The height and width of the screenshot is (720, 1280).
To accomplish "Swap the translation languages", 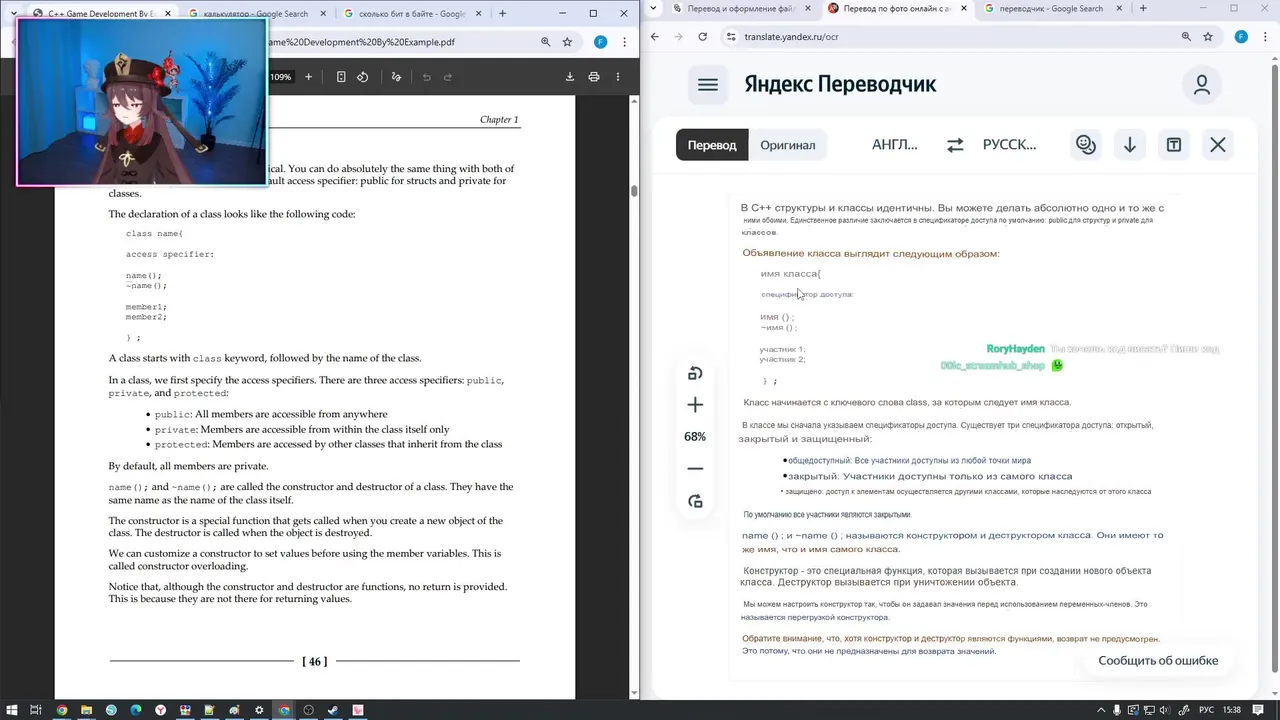I will [x=955, y=145].
